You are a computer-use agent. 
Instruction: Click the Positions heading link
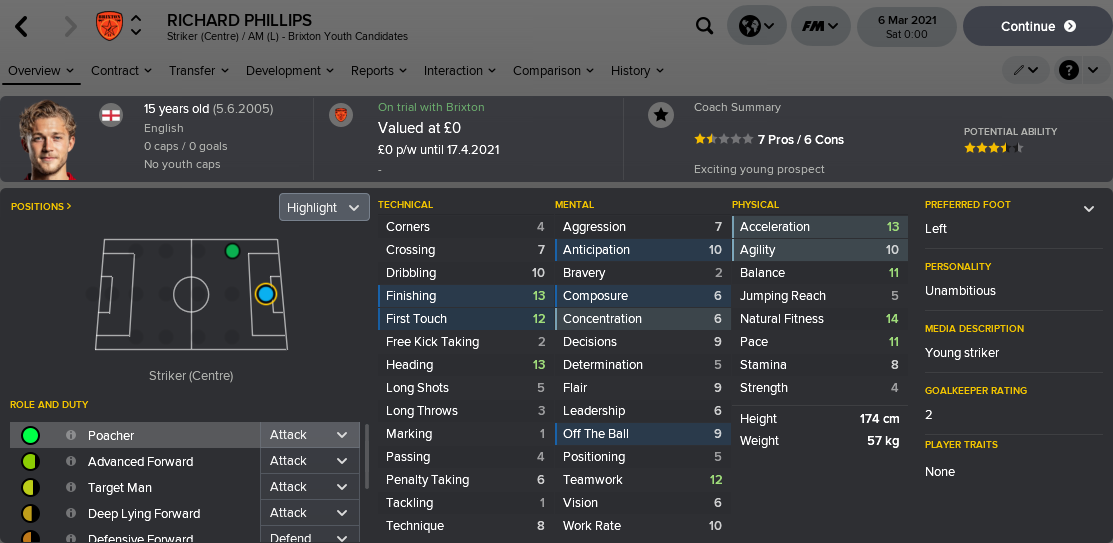click(41, 206)
